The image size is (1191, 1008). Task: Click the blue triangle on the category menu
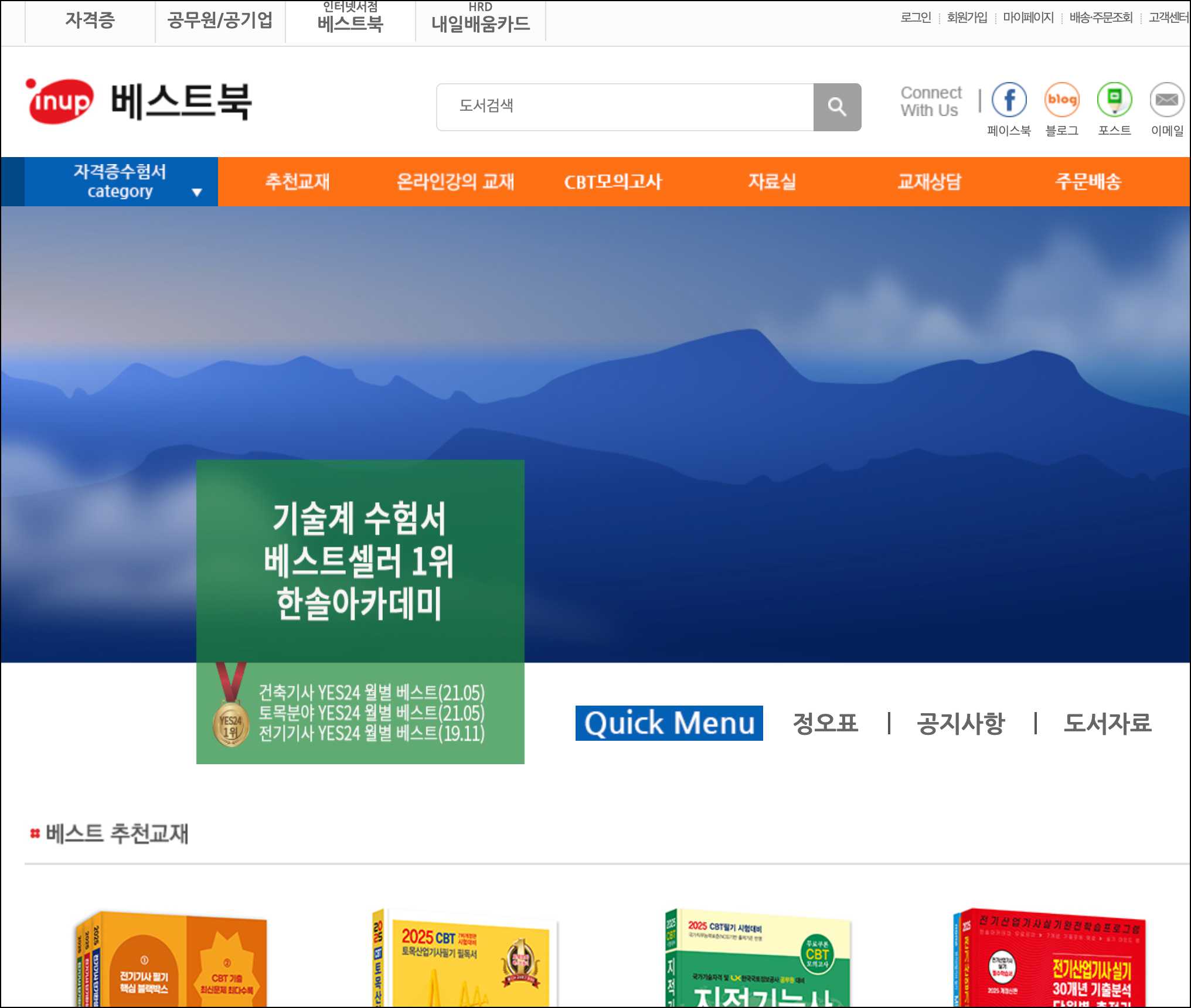198,190
